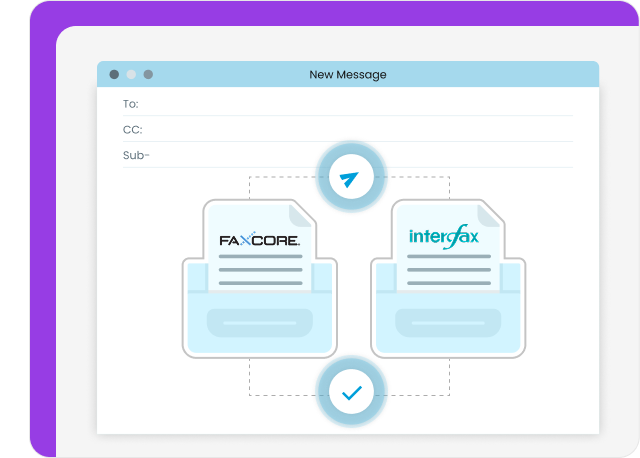The width and height of the screenshot is (640, 458).
Task: Click the interfax logo
Action: click(x=444, y=237)
